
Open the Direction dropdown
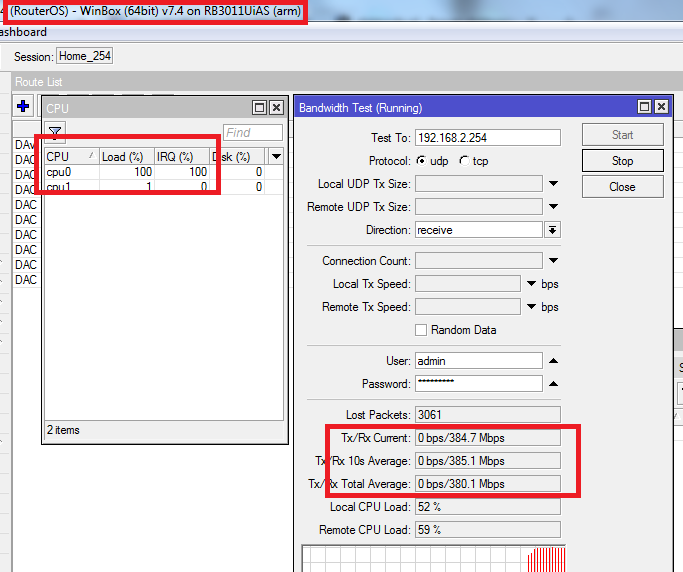pyautogui.click(x=552, y=230)
